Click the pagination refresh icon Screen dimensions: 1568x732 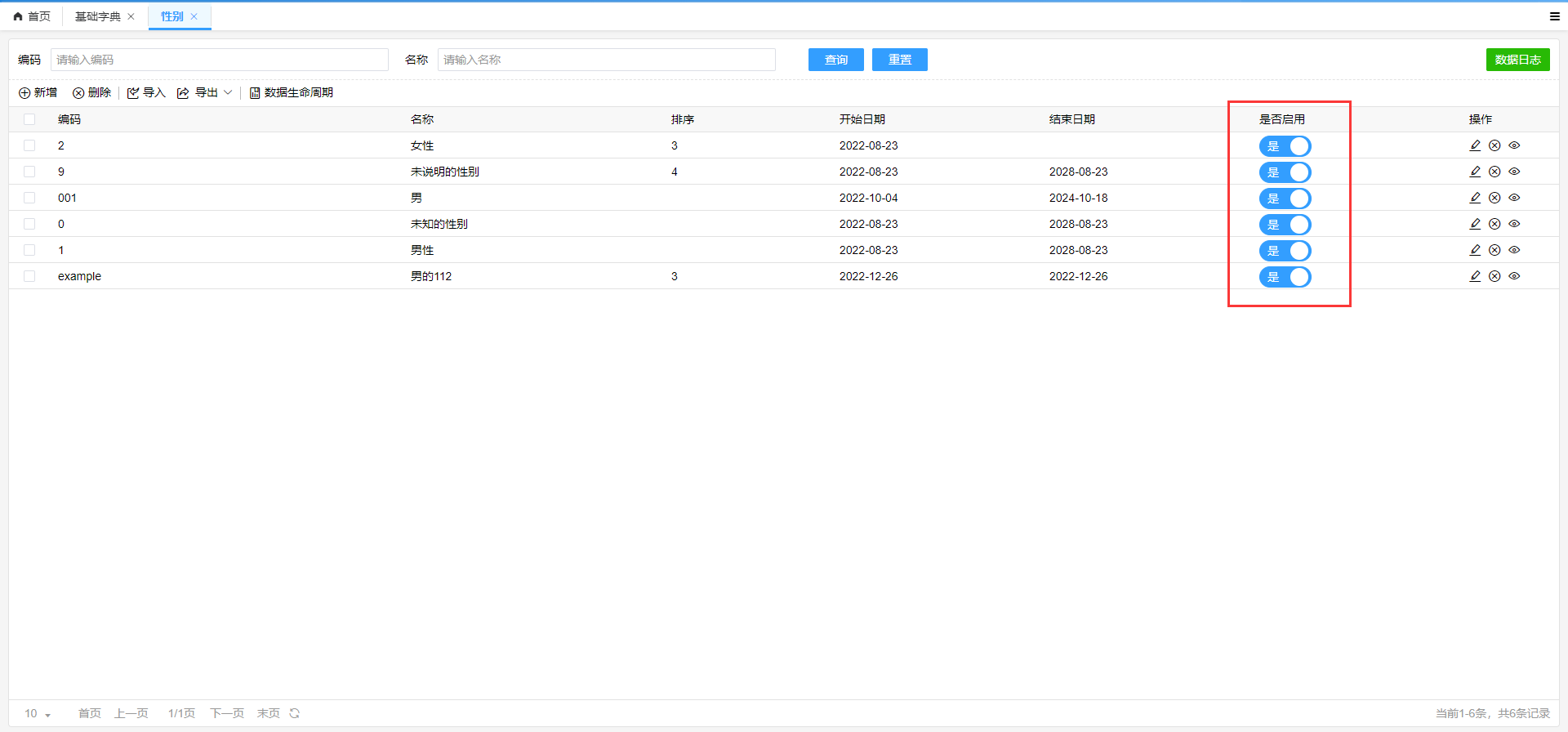[295, 713]
